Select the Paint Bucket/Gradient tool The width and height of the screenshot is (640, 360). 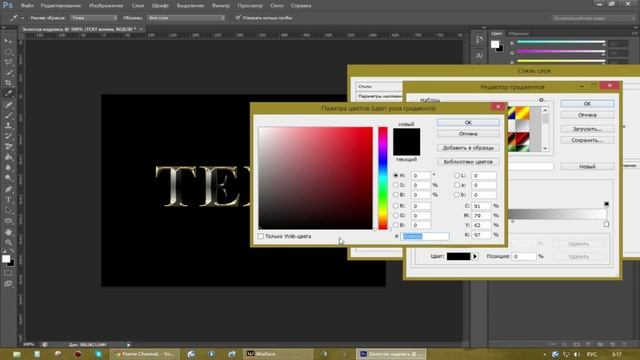[x=8, y=157]
